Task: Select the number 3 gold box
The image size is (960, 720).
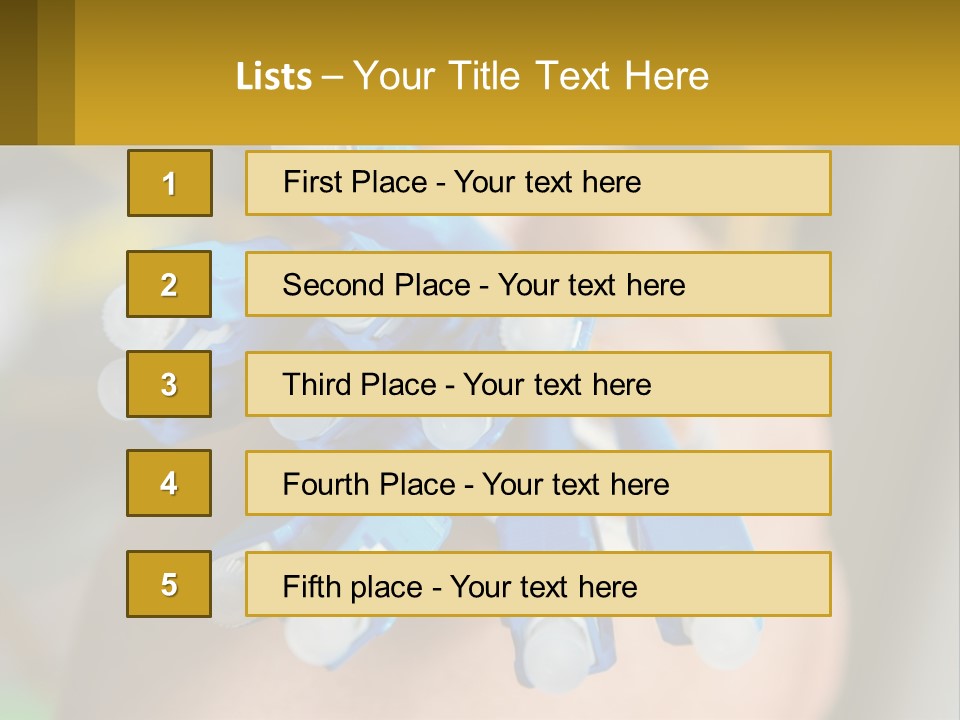Action: [169, 384]
